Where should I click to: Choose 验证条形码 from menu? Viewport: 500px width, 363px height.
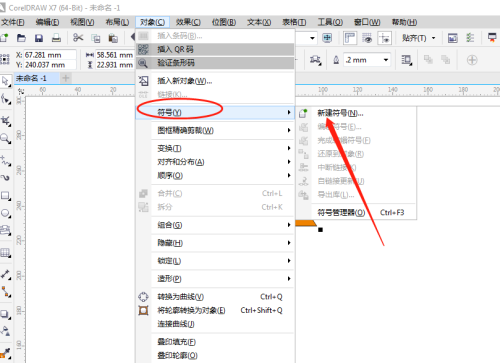click(215, 63)
